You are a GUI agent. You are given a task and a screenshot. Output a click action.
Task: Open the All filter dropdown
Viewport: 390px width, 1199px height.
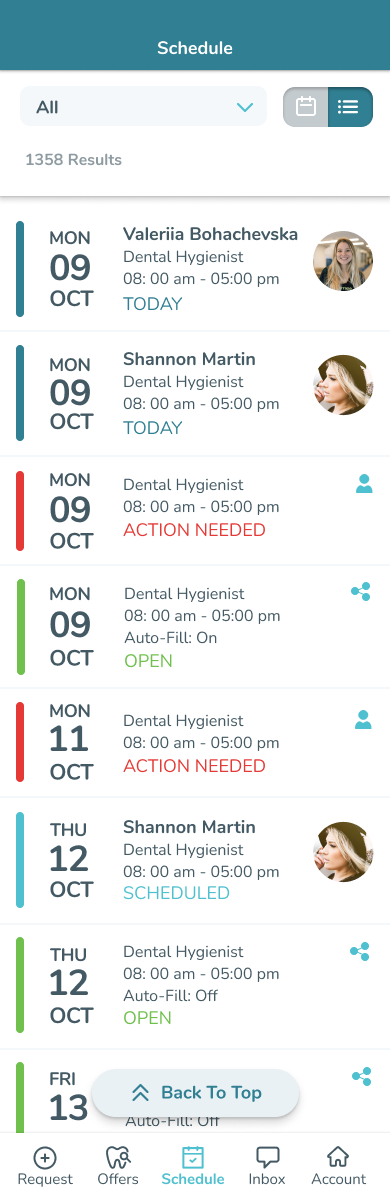(x=143, y=106)
